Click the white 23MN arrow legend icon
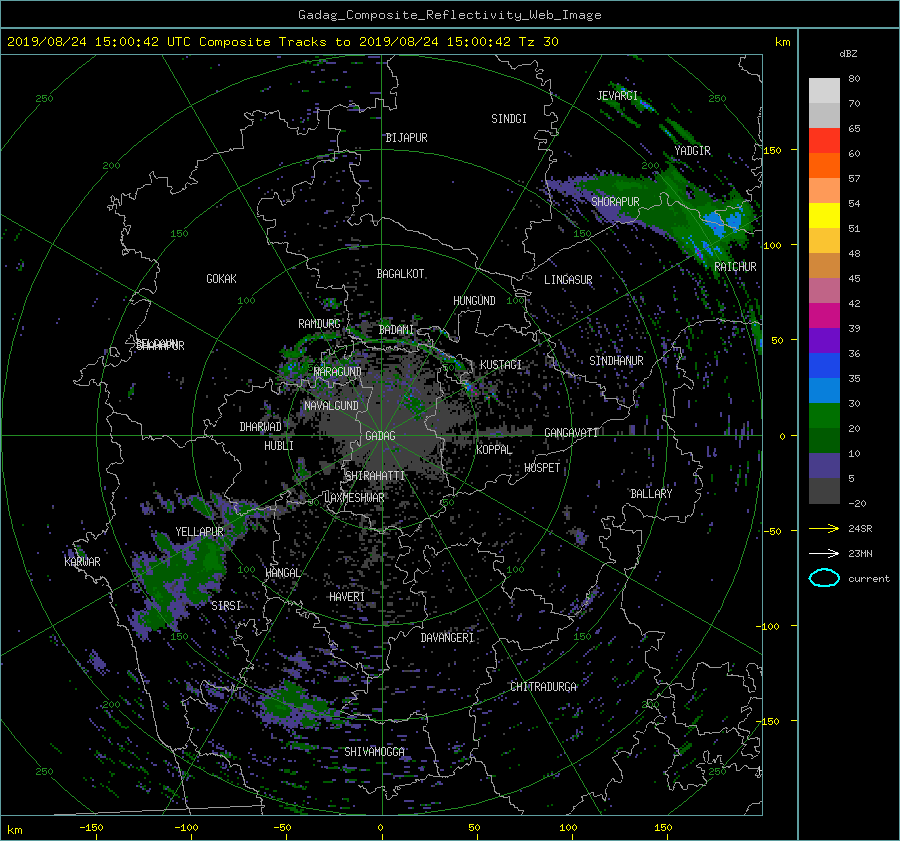The image size is (900, 841). point(824,553)
